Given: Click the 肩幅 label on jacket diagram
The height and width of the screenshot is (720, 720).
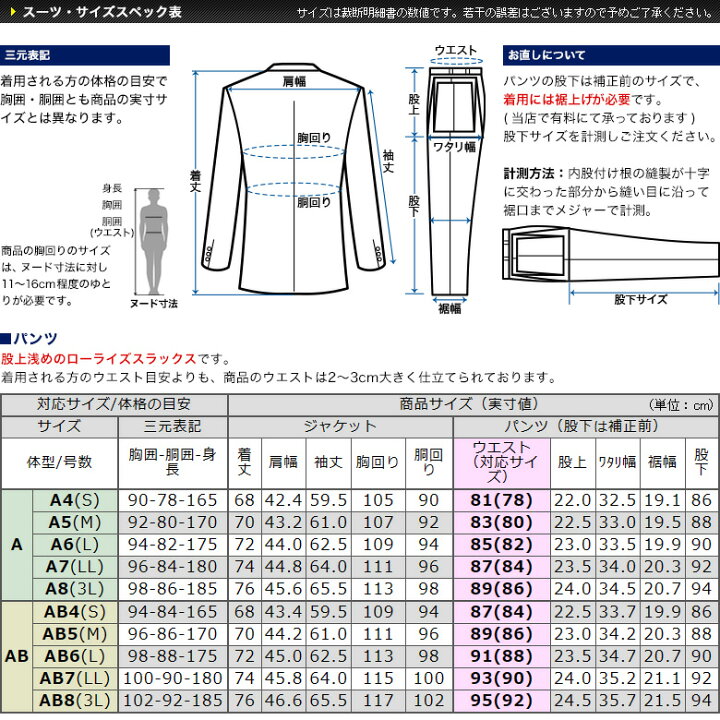Looking at the screenshot, I should pos(294,82).
